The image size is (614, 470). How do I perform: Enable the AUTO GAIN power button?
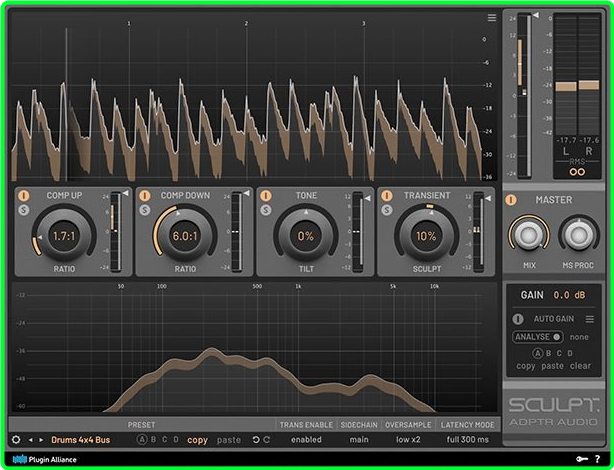point(518,319)
